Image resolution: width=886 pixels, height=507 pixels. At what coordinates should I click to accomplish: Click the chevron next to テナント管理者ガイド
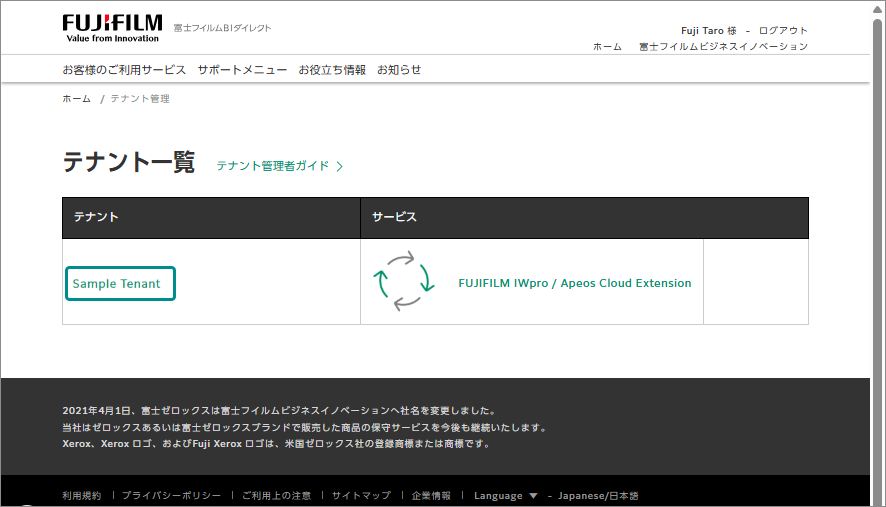coord(340,166)
